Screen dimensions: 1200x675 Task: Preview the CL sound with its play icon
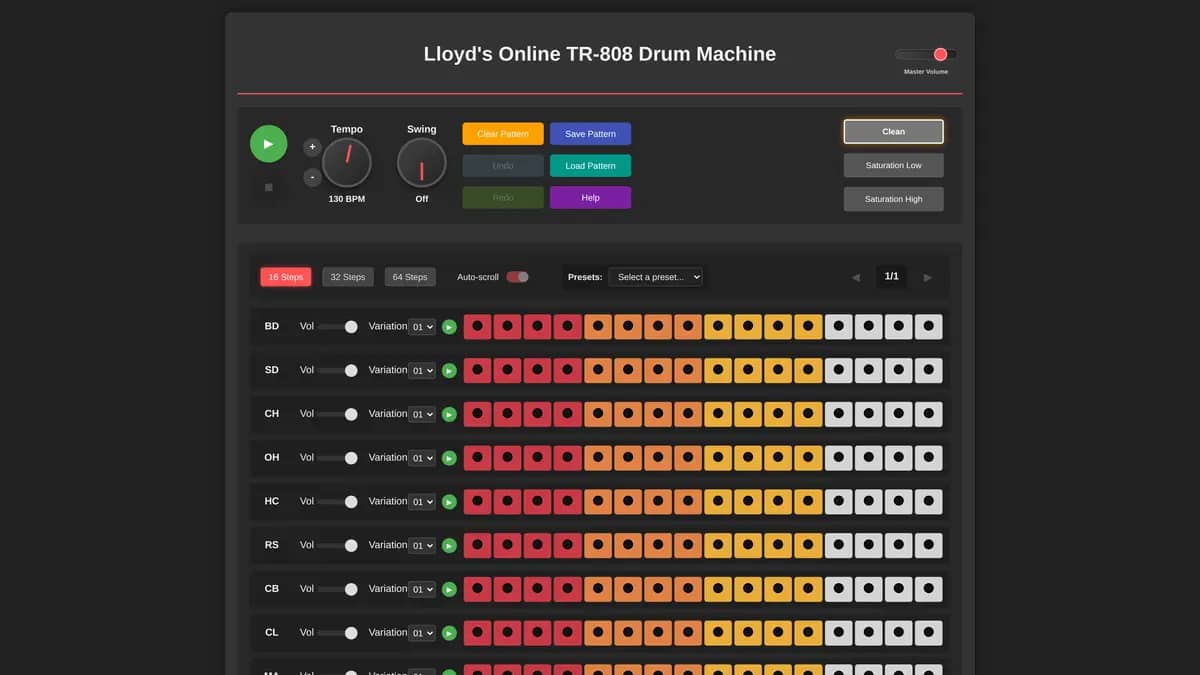pos(449,633)
